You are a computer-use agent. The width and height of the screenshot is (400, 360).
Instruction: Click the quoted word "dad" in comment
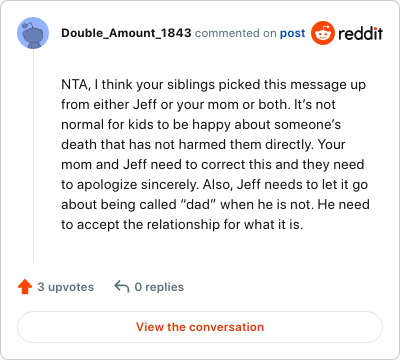click(198, 204)
